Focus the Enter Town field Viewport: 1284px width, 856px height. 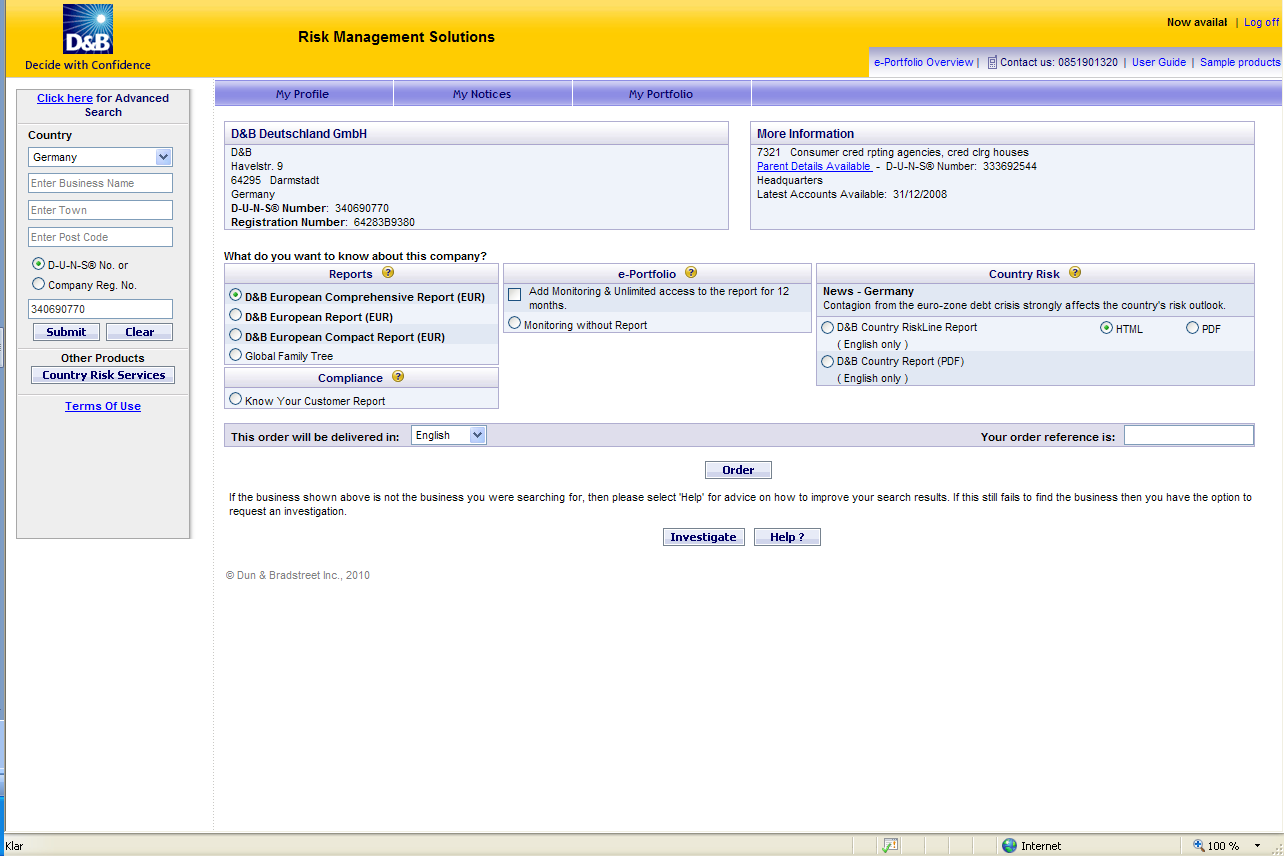coord(100,210)
